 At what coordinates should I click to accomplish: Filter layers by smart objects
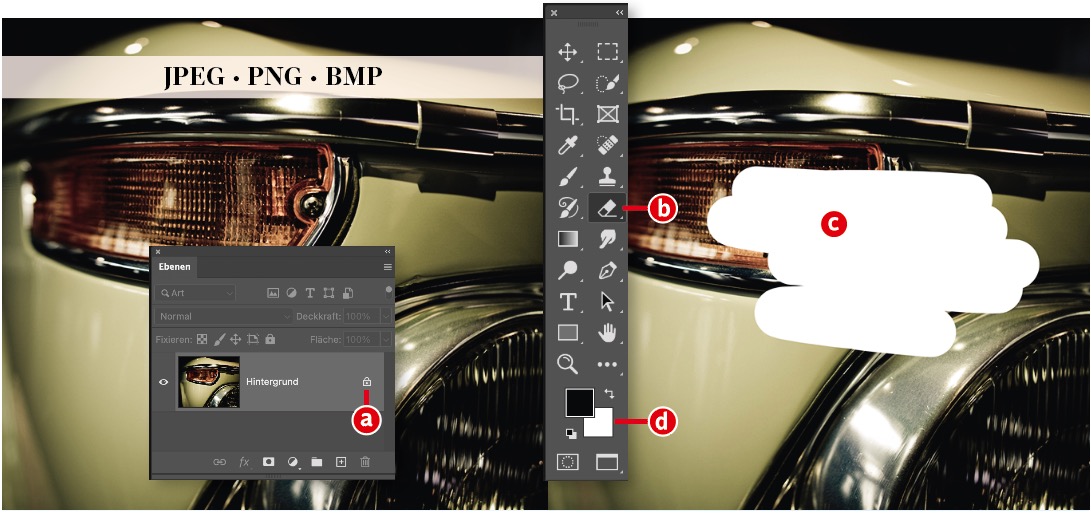tap(348, 294)
